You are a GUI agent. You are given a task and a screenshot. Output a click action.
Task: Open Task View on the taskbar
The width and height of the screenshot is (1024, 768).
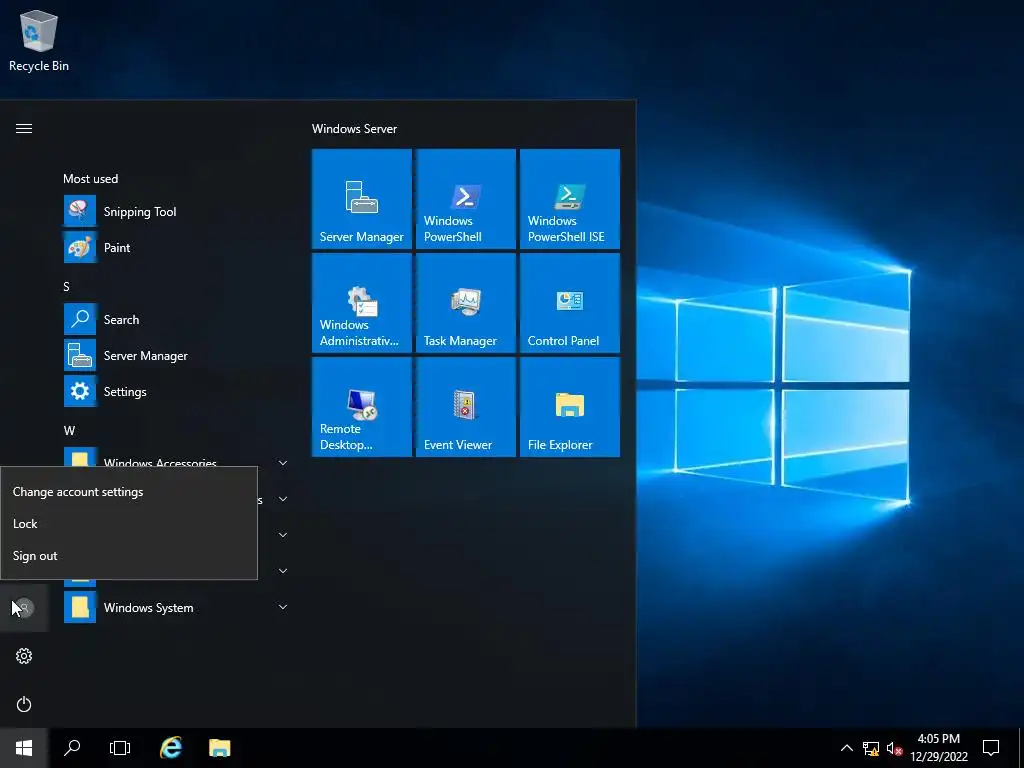click(120, 748)
